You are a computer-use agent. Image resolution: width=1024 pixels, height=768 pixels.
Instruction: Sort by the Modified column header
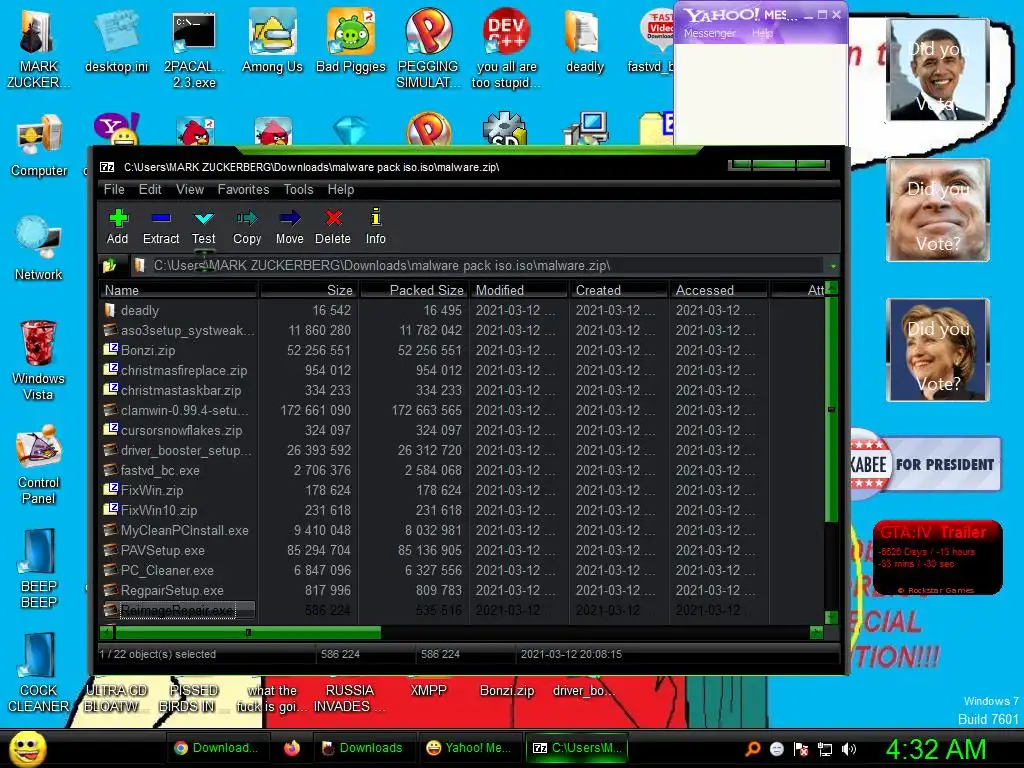(520, 290)
